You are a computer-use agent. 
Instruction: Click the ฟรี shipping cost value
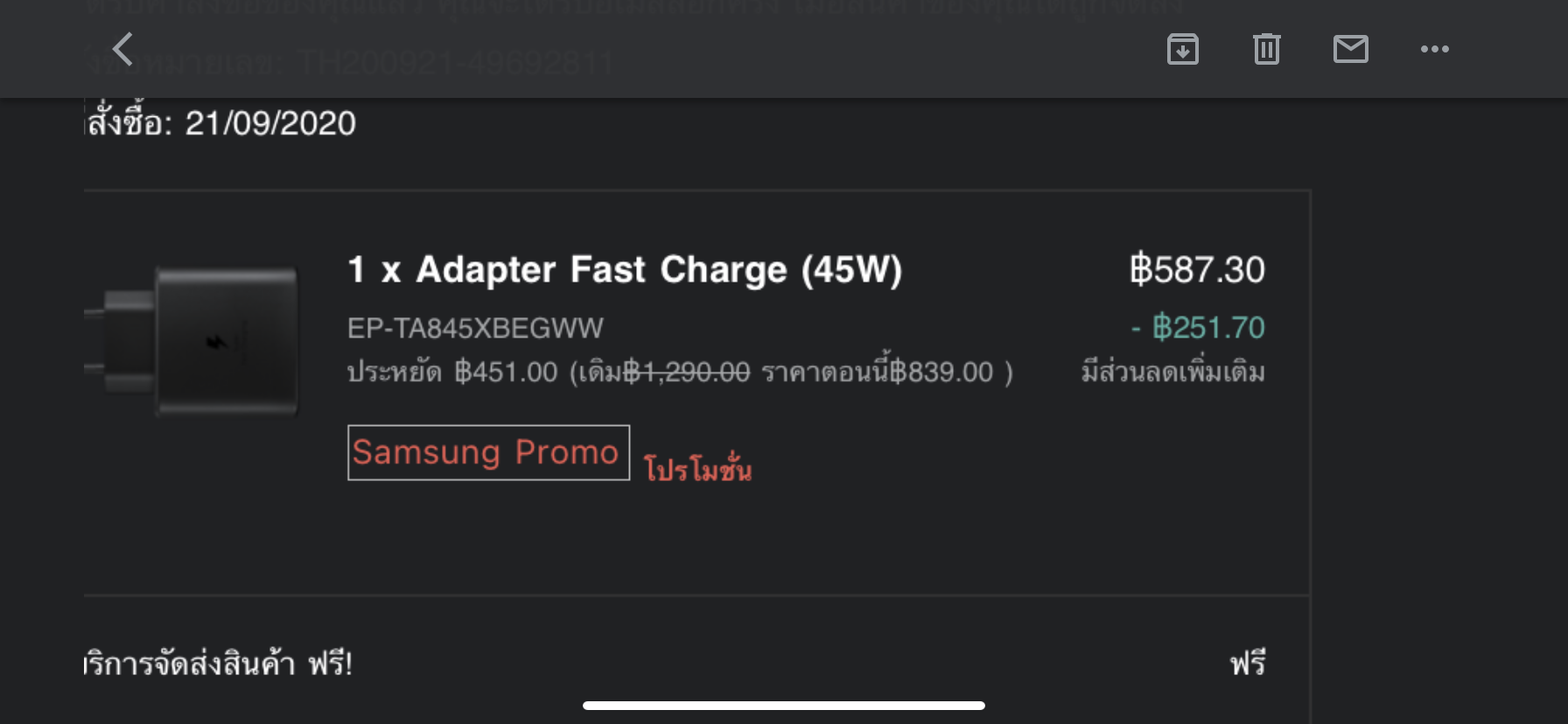pyautogui.click(x=1248, y=663)
